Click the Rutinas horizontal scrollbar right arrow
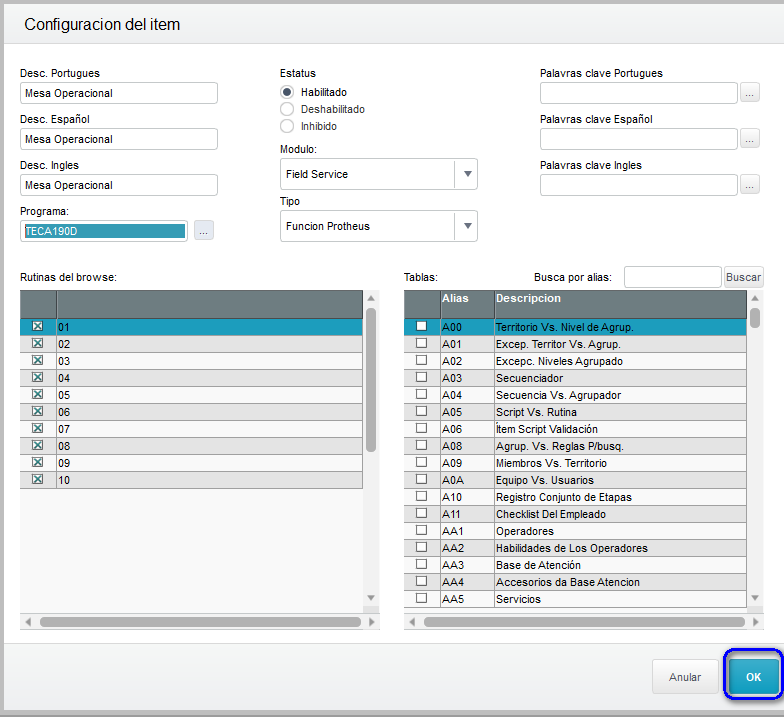The height and width of the screenshot is (717, 784). pos(372,622)
